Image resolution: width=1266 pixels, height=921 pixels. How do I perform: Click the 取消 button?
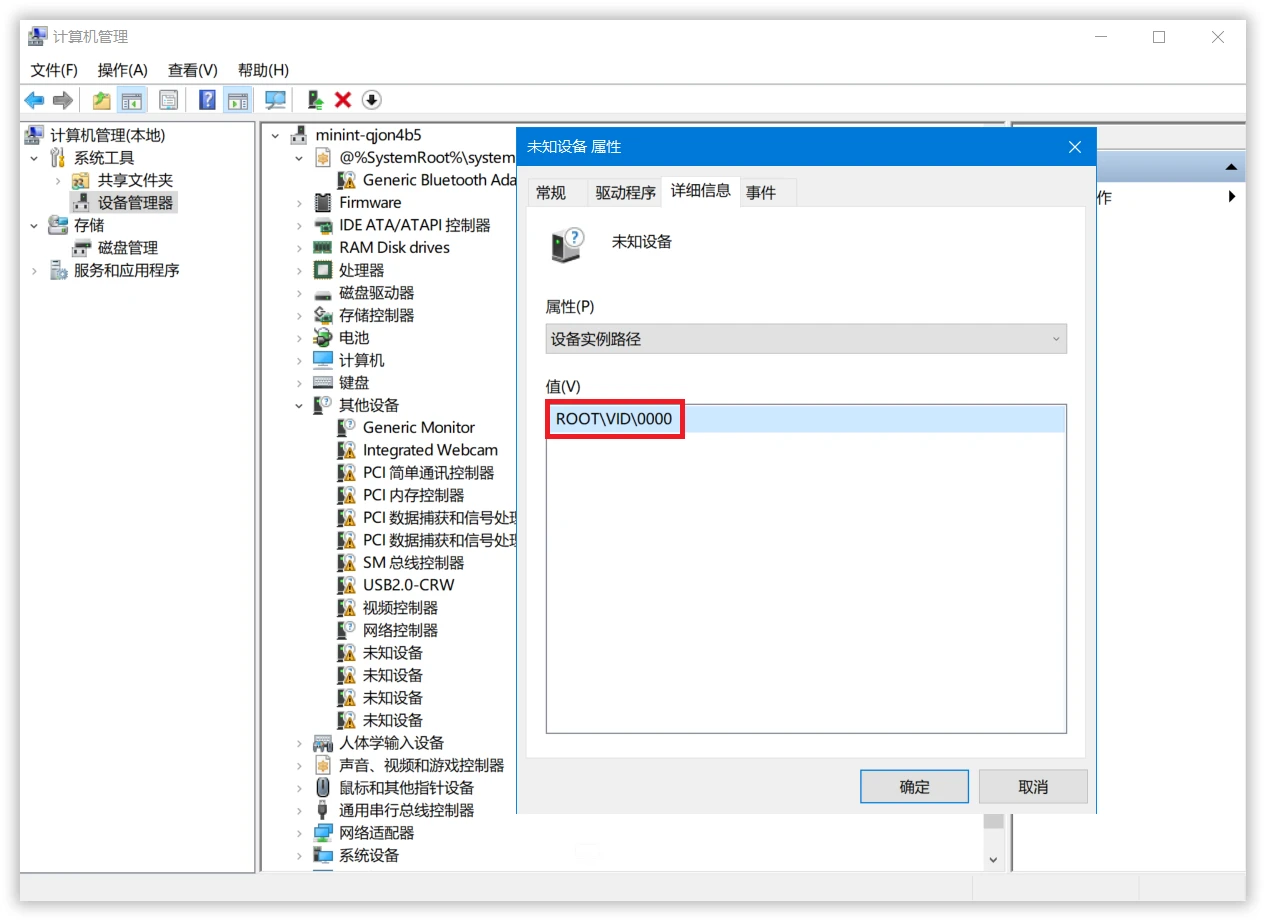1032,786
